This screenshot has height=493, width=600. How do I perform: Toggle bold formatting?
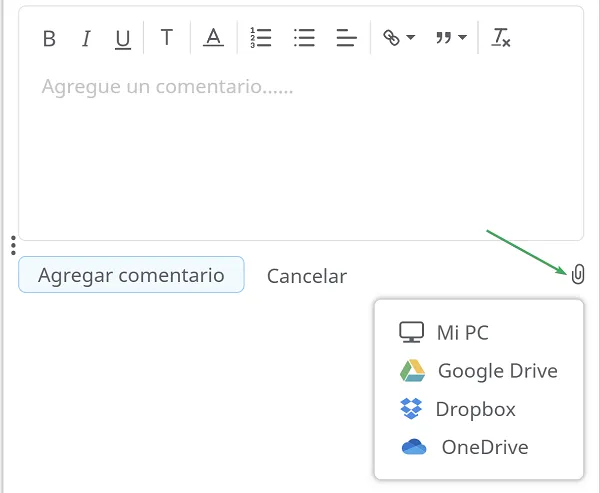click(x=49, y=38)
